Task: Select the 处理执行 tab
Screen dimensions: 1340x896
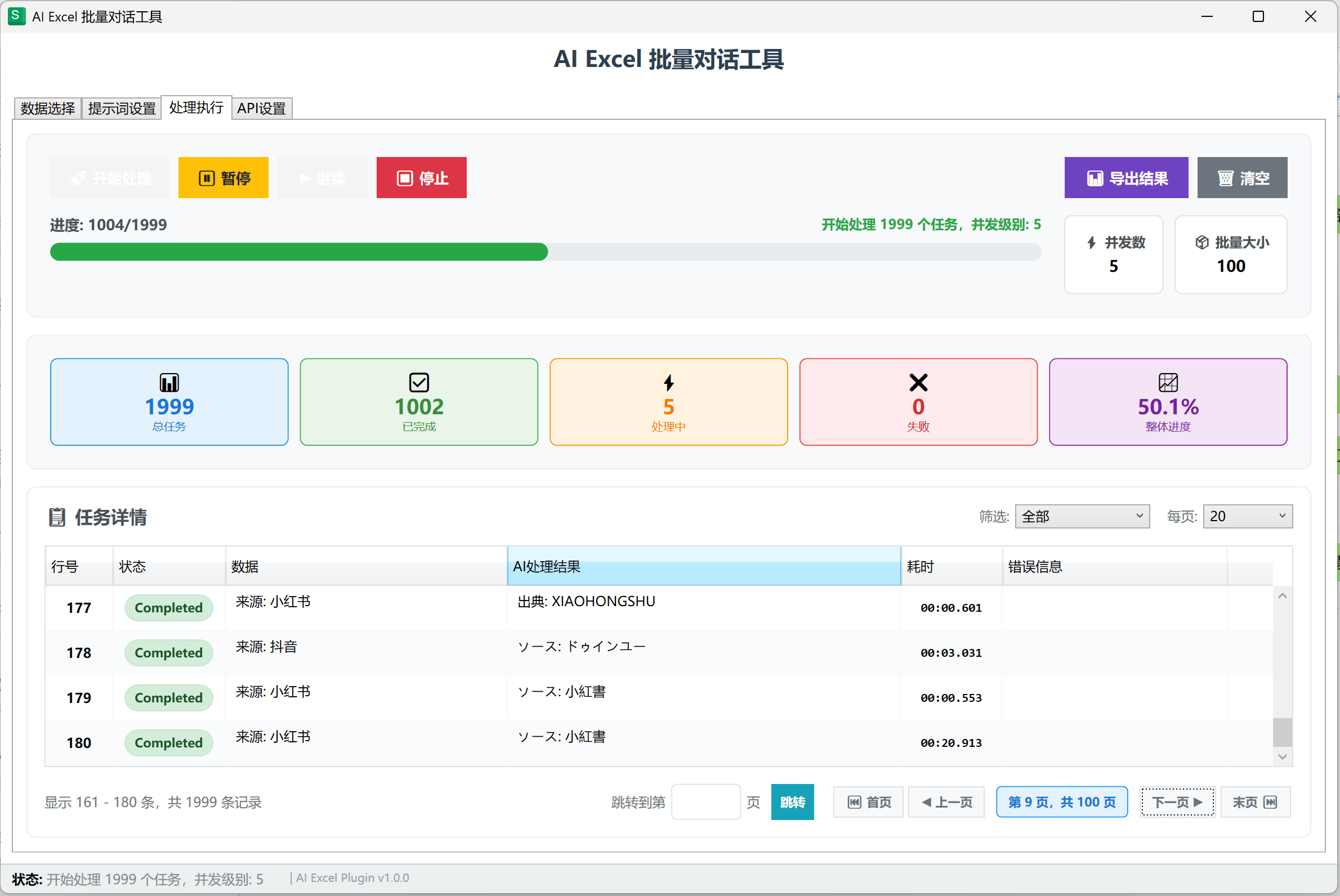Action: click(196, 107)
